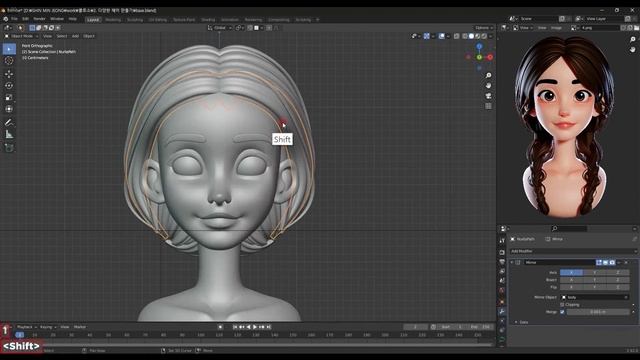Click the blue Z axis on navigation gizmo

pos(480,47)
